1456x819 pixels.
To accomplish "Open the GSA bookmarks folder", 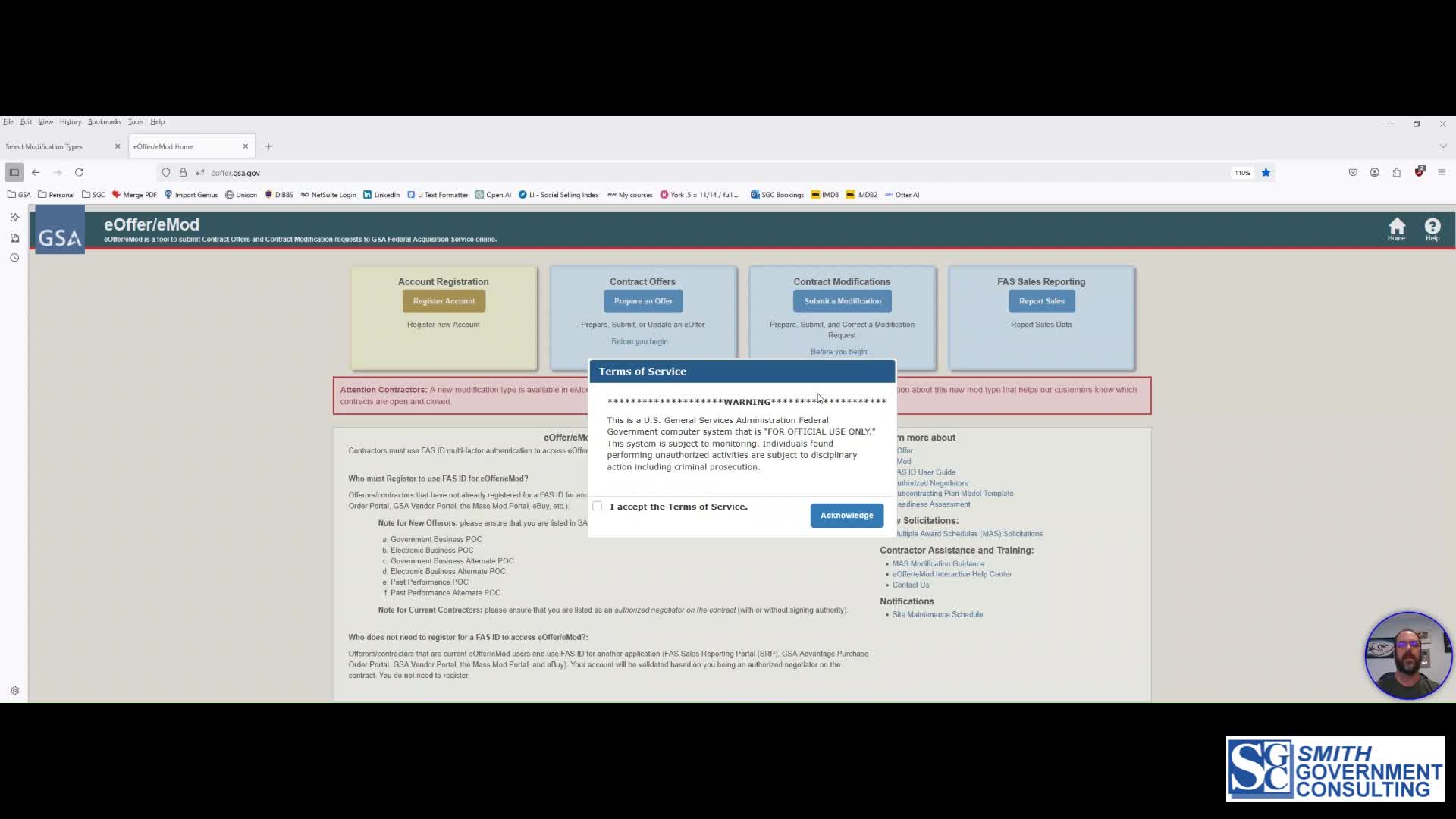I will 19,195.
